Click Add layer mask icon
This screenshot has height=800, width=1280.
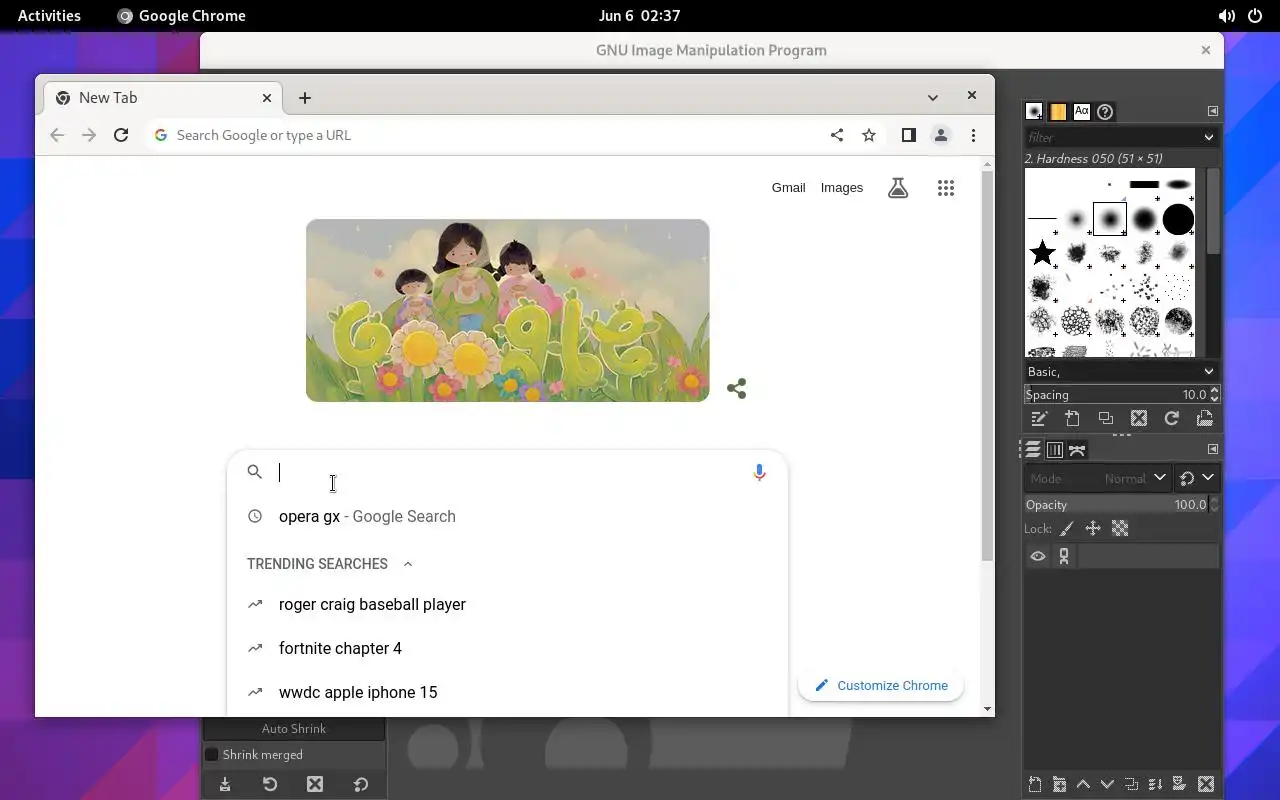pos(1179,785)
